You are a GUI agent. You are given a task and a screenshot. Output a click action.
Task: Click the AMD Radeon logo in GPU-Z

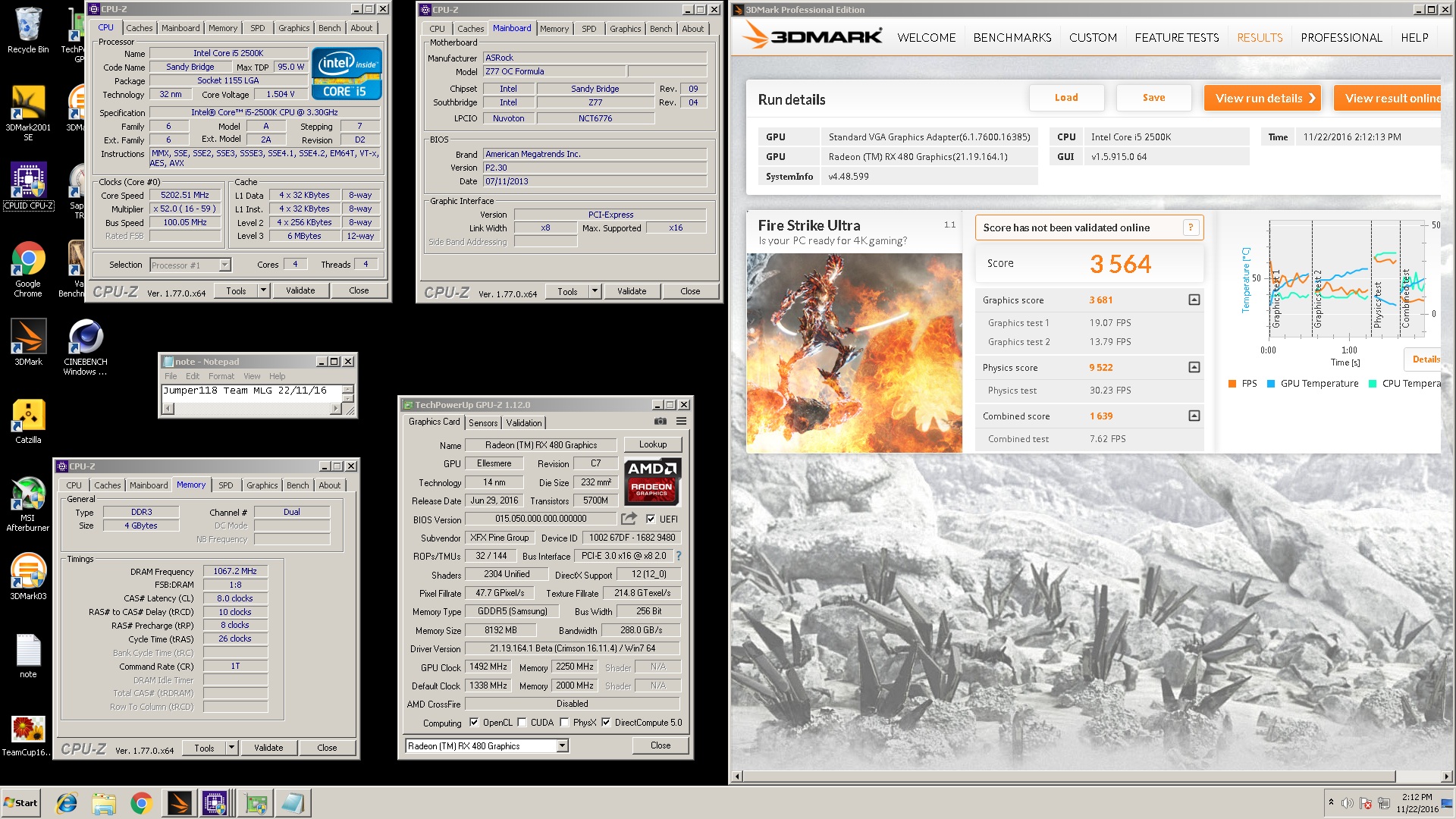point(652,482)
